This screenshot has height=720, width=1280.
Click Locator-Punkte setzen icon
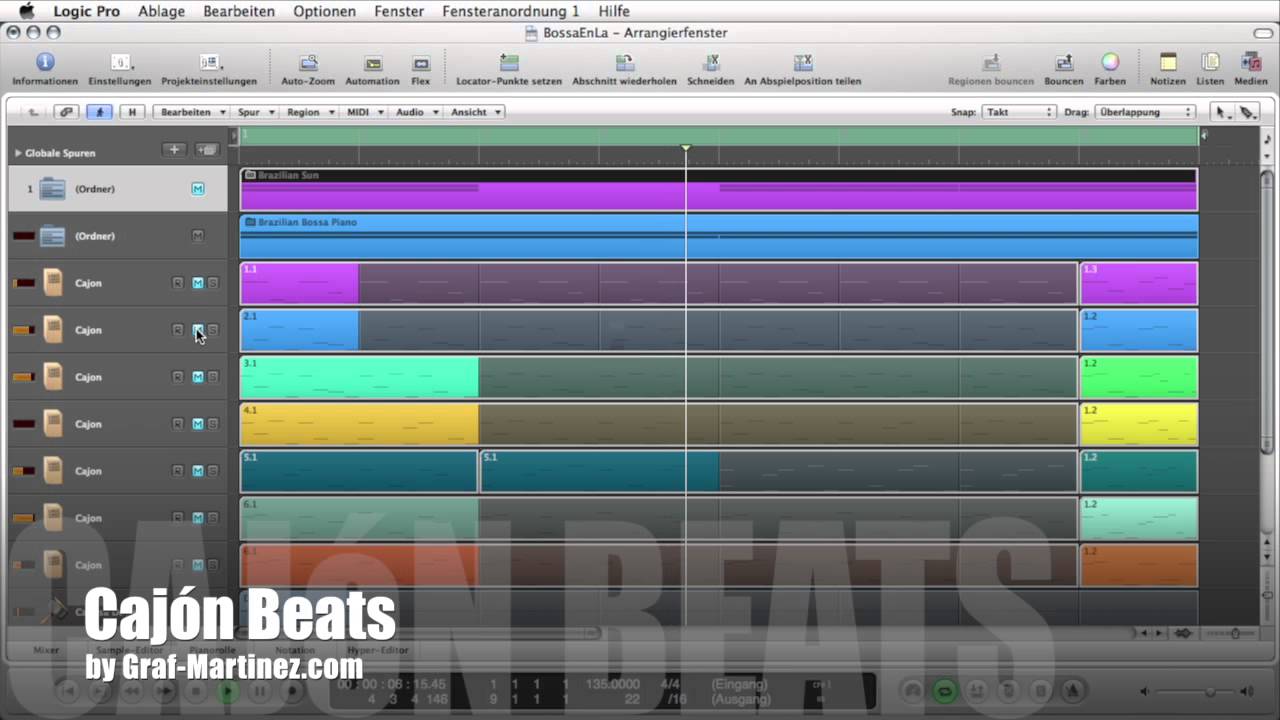[x=509, y=62]
